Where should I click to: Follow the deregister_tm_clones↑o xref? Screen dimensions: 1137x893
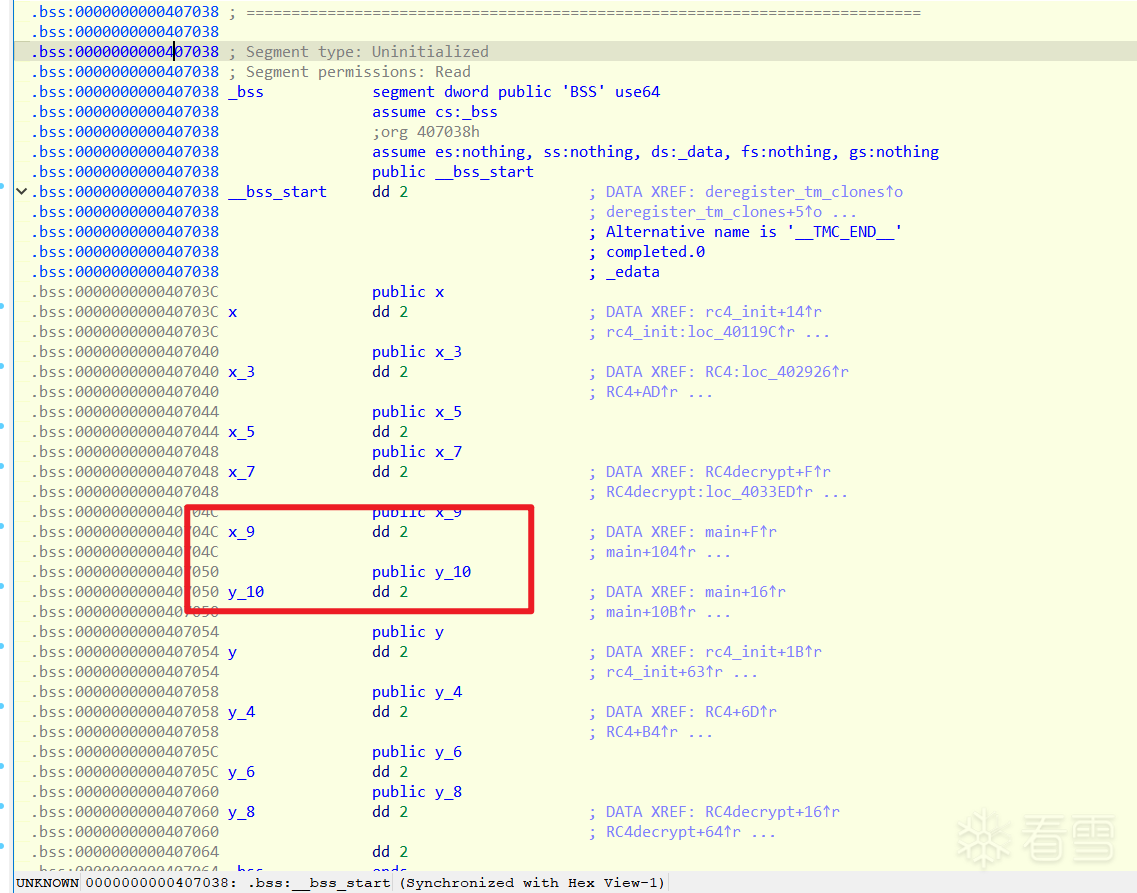click(x=803, y=191)
